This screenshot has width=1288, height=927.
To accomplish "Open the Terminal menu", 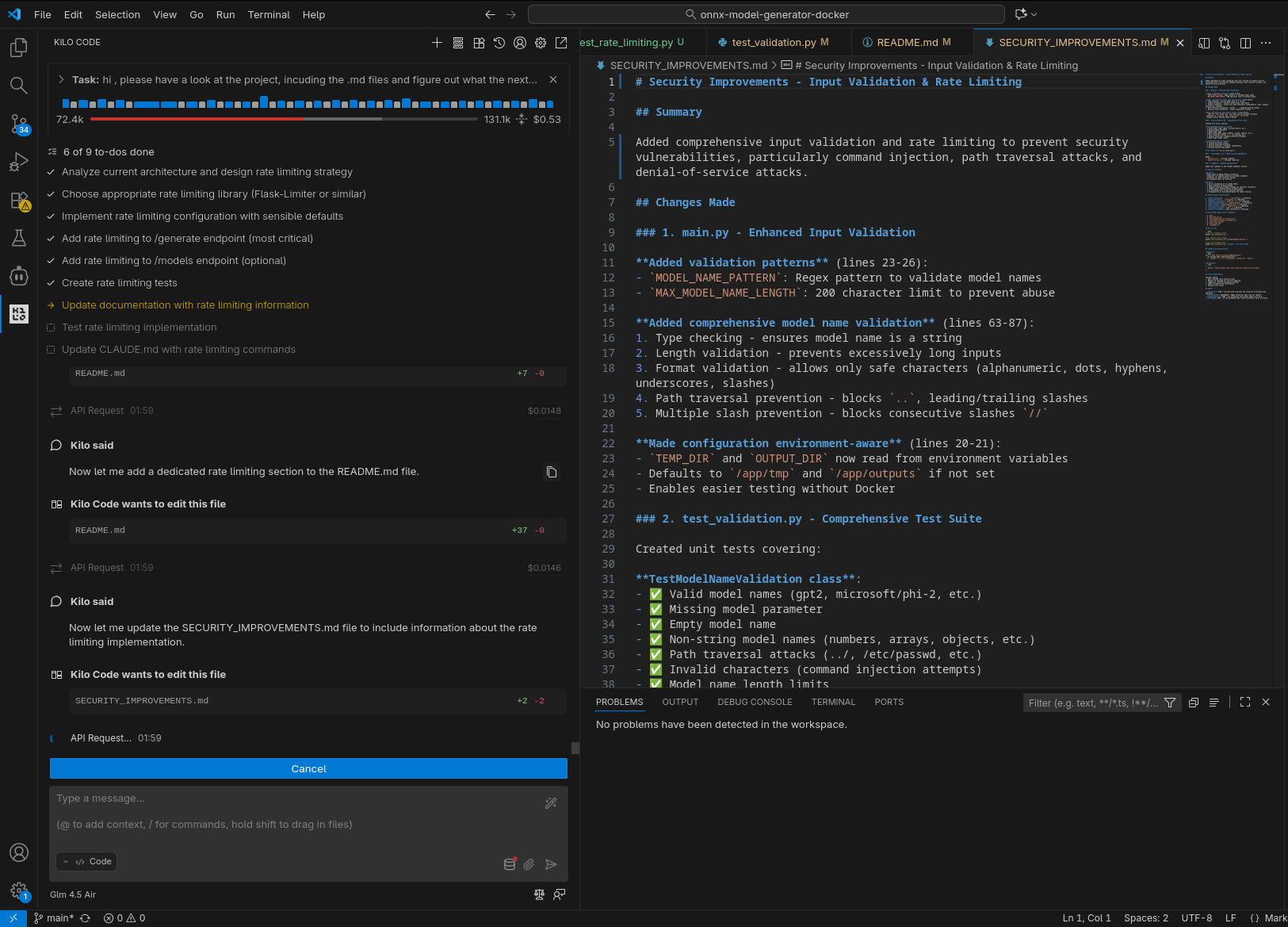I will 269,14.
